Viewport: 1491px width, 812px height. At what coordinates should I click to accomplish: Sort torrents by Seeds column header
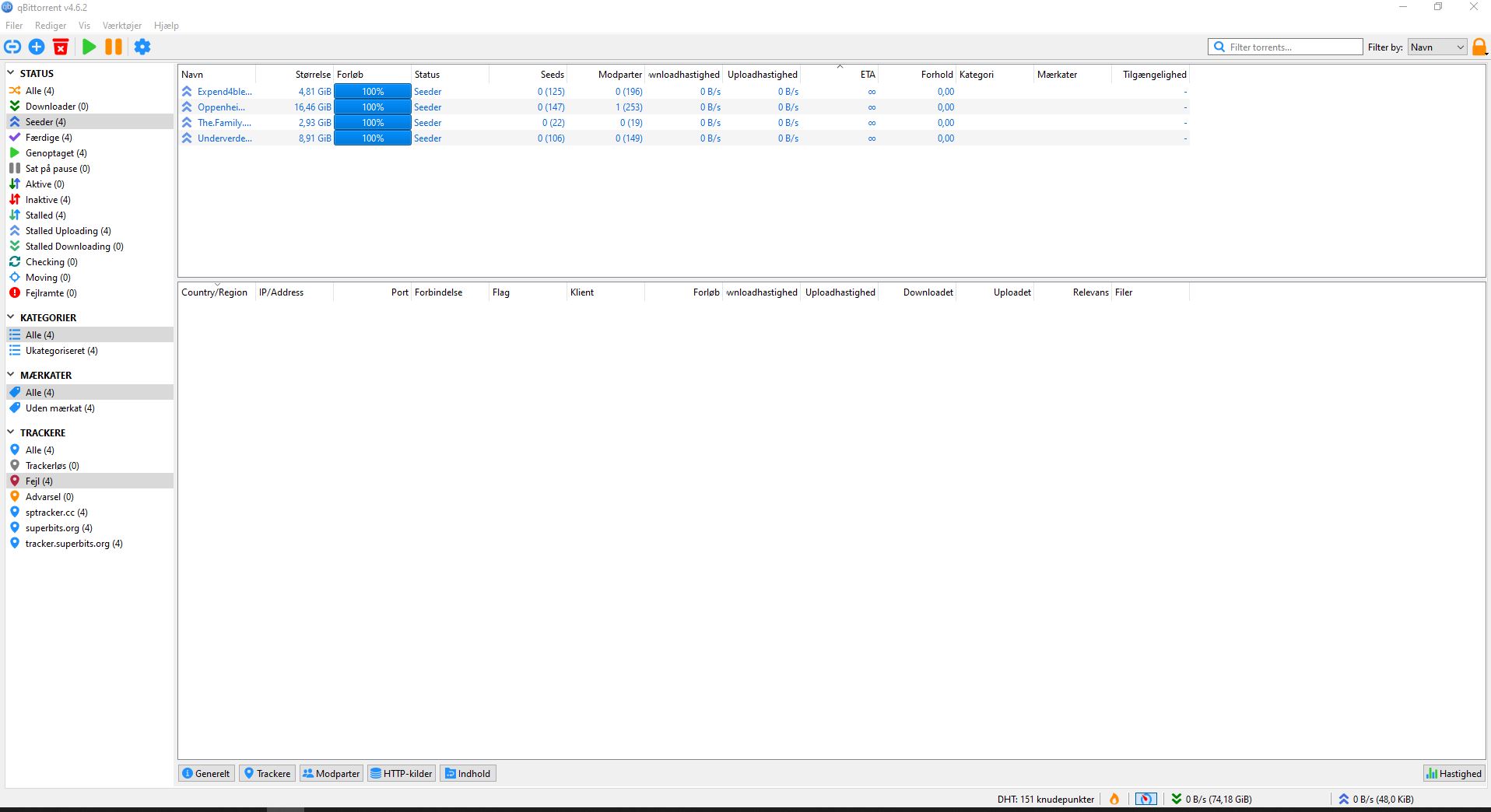[x=528, y=75]
